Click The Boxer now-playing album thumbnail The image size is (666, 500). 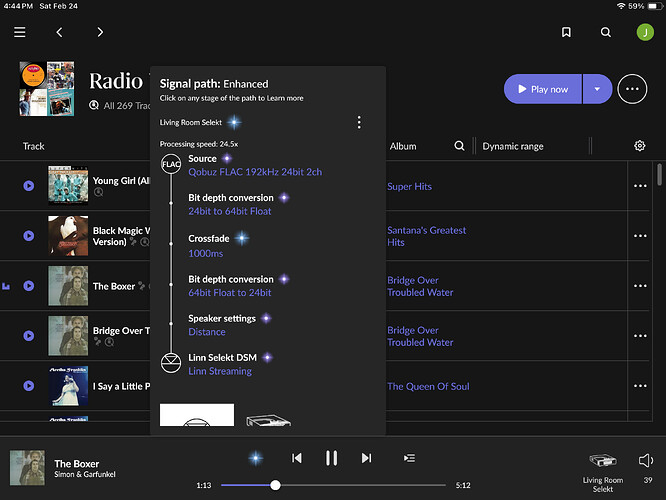pos(27,468)
